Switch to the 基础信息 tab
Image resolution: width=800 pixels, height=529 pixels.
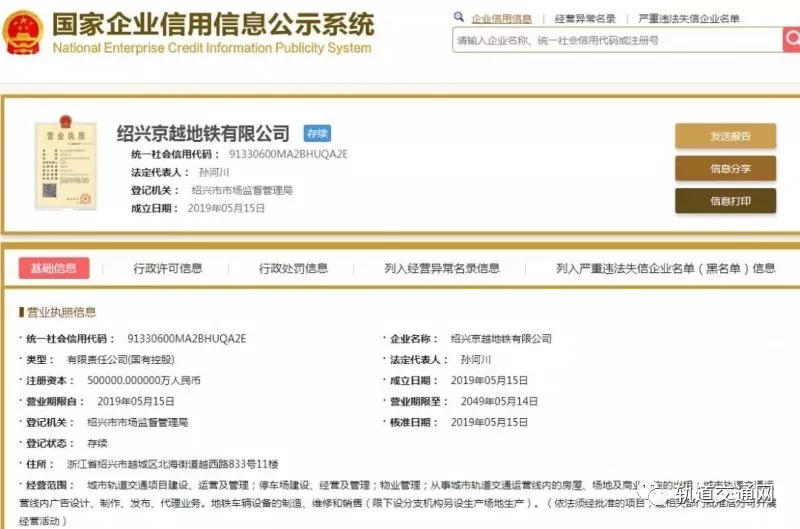coord(54,268)
